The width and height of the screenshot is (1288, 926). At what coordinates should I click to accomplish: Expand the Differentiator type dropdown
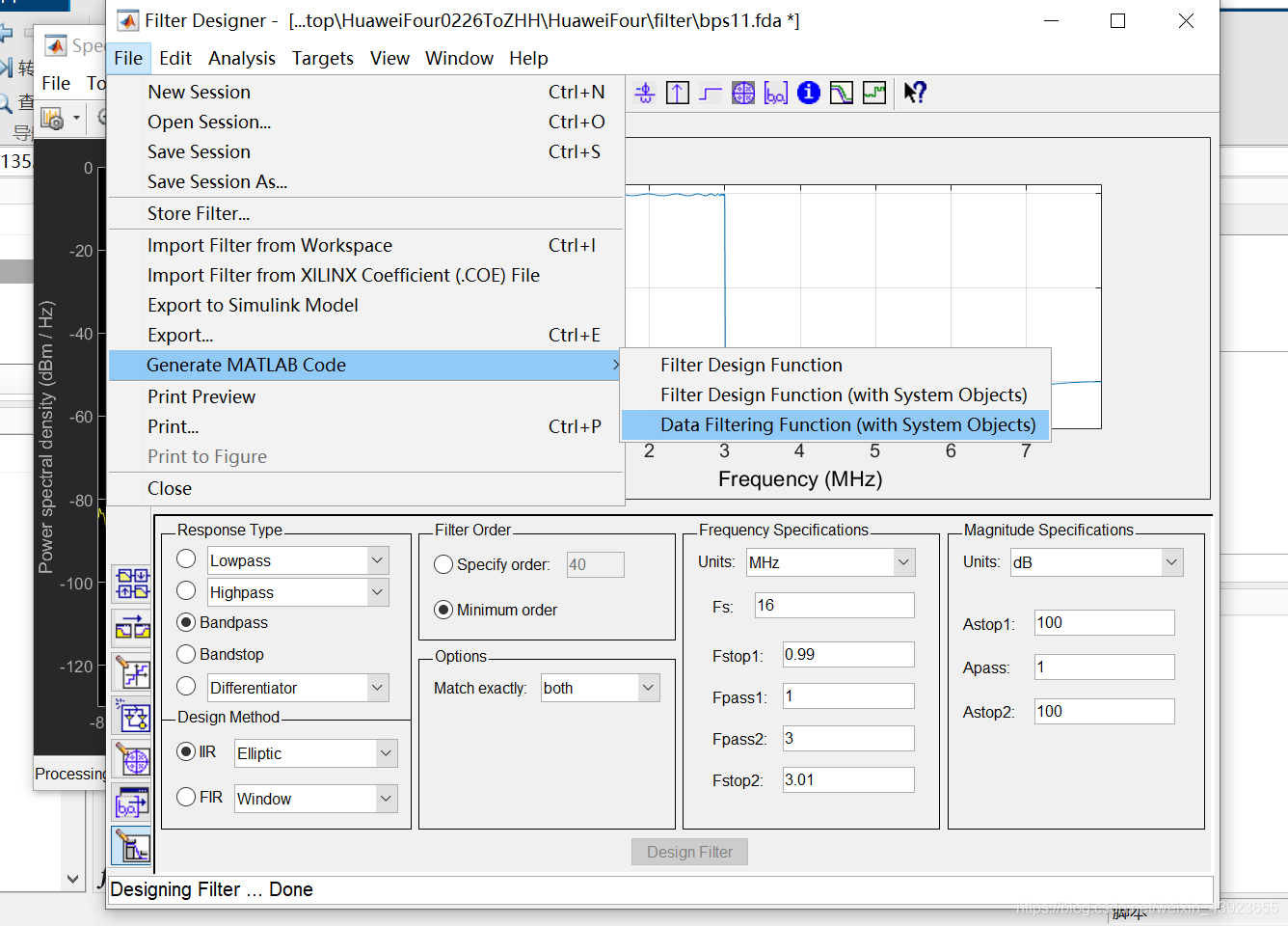pyautogui.click(x=378, y=688)
